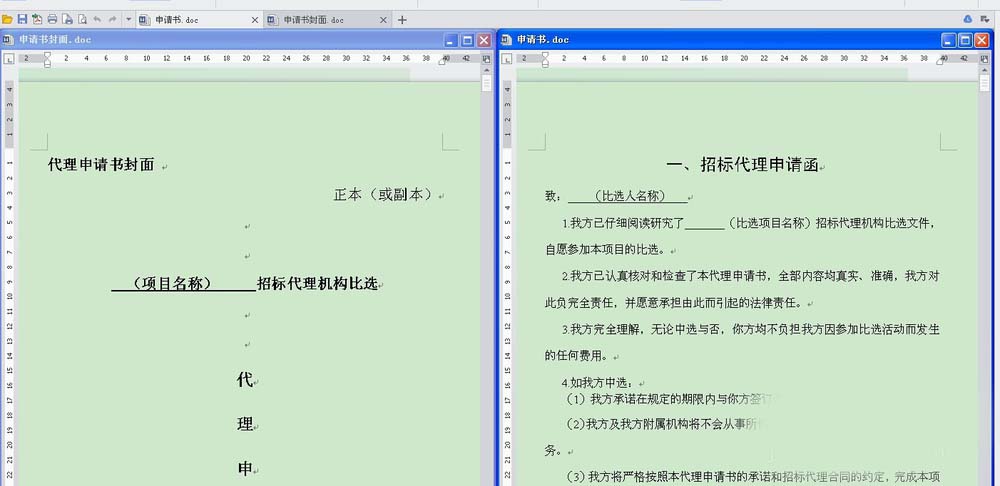Click the quick print document icon
Screen dimensions: 1000x486
[x=67, y=20]
